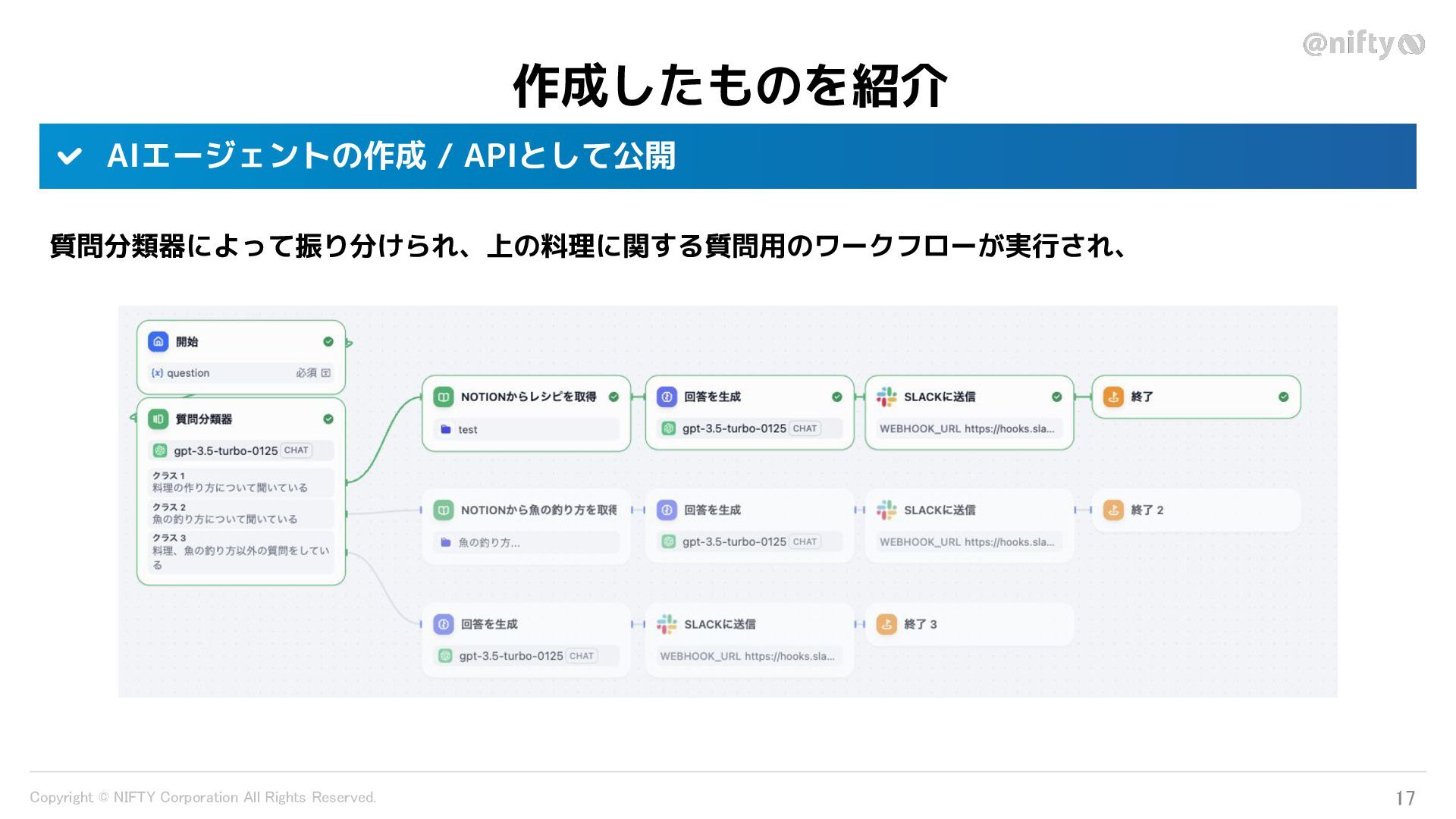The height and width of the screenshot is (819, 1456).
Task: Click the book icon of NOTIONから魚の釣り方を取得
Action: (444, 510)
